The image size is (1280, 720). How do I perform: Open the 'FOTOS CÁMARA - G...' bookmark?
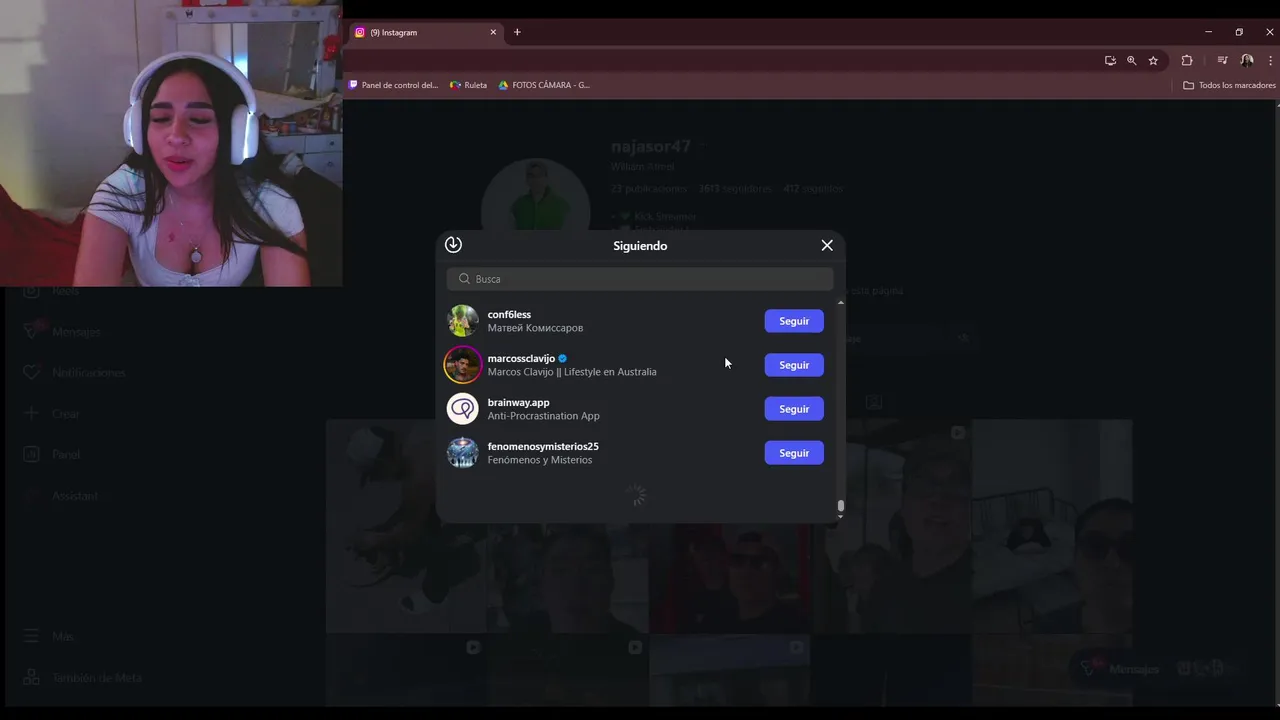pos(544,85)
